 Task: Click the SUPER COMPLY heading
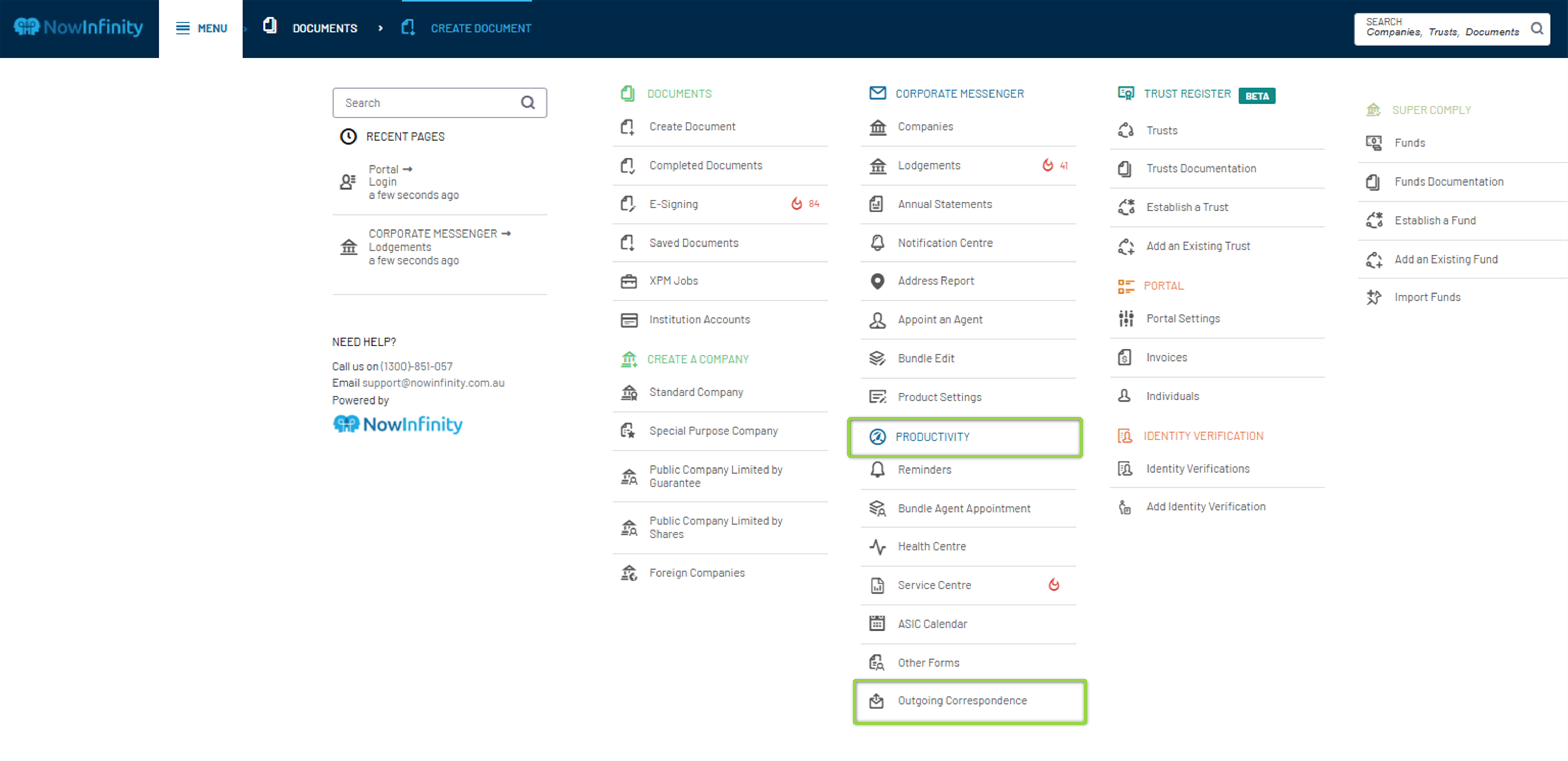click(x=1431, y=110)
